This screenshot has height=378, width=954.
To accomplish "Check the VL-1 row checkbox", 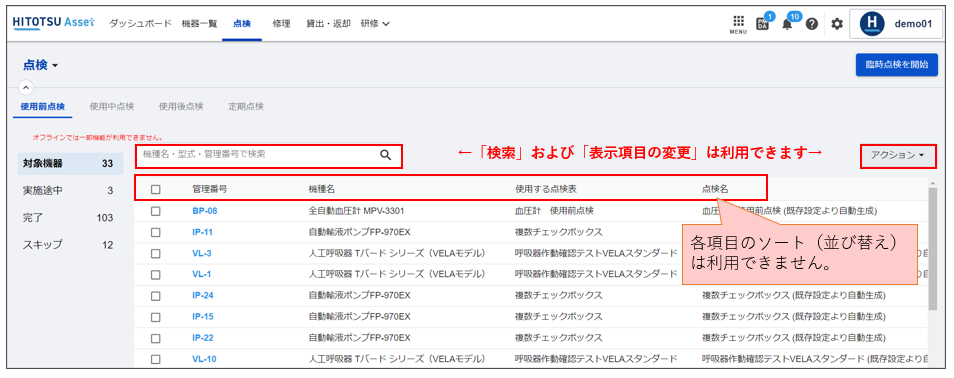I will click(156, 274).
